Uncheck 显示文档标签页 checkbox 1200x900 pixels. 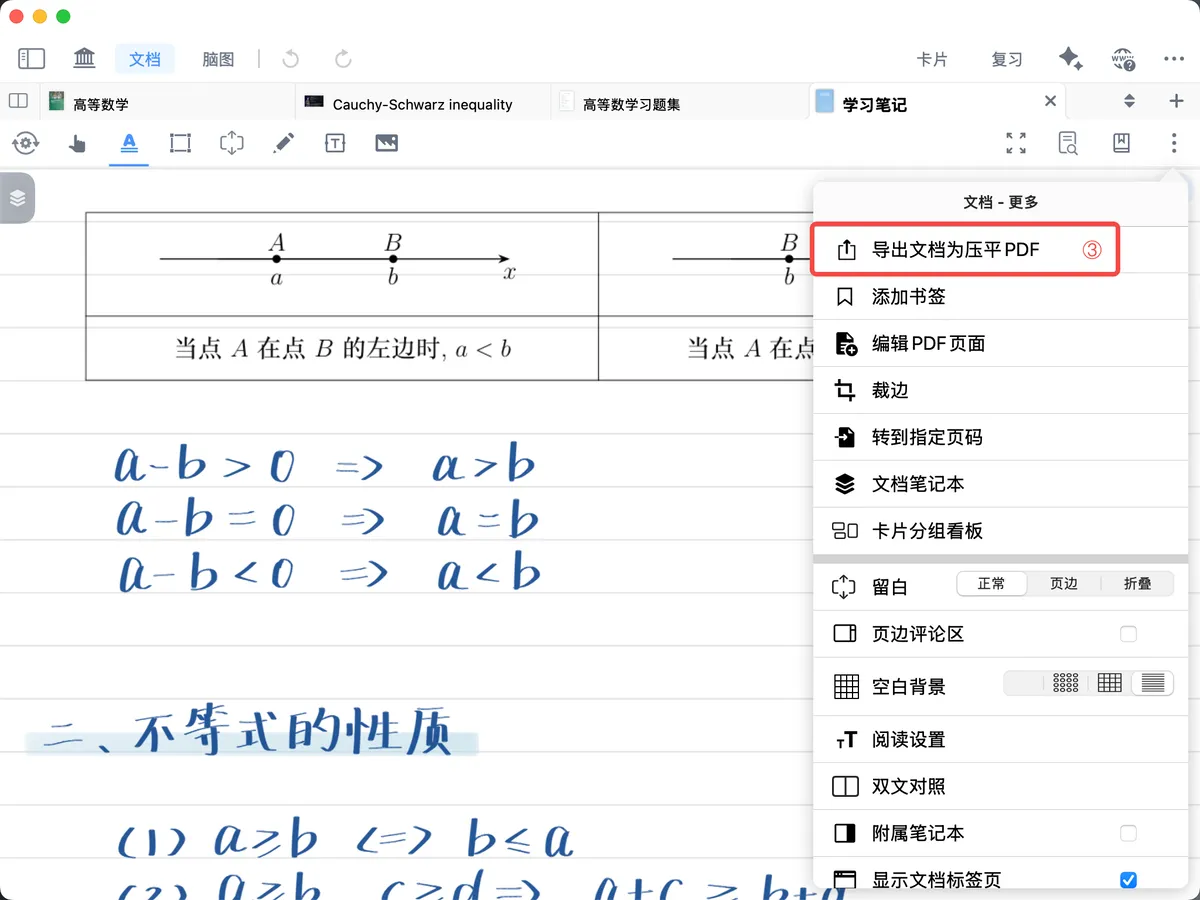pyautogui.click(x=1128, y=880)
